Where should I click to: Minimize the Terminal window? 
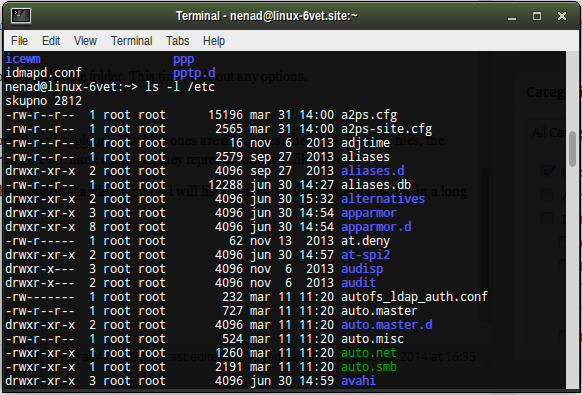click(512, 16)
